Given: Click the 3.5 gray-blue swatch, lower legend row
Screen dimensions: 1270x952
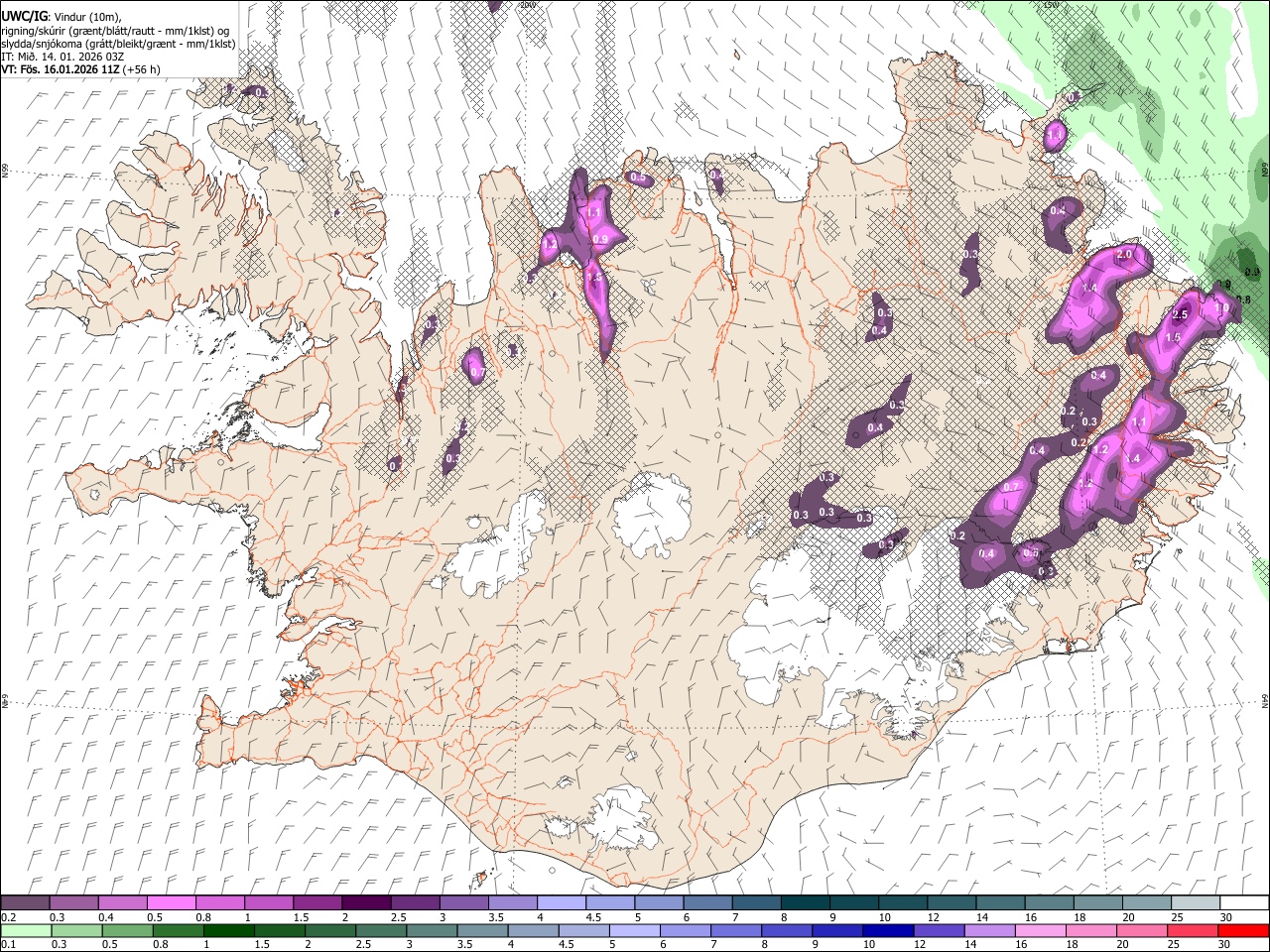Looking at the screenshot, I should pos(481,930).
